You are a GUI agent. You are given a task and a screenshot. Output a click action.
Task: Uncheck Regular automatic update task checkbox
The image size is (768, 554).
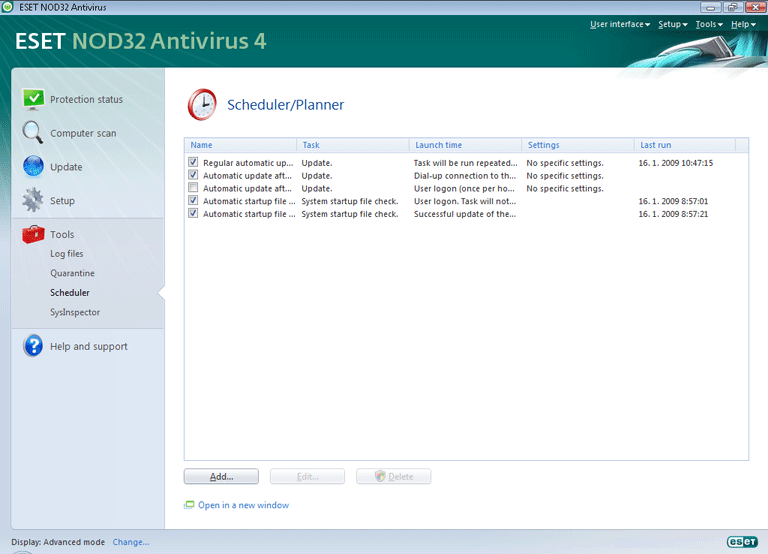click(x=193, y=162)
